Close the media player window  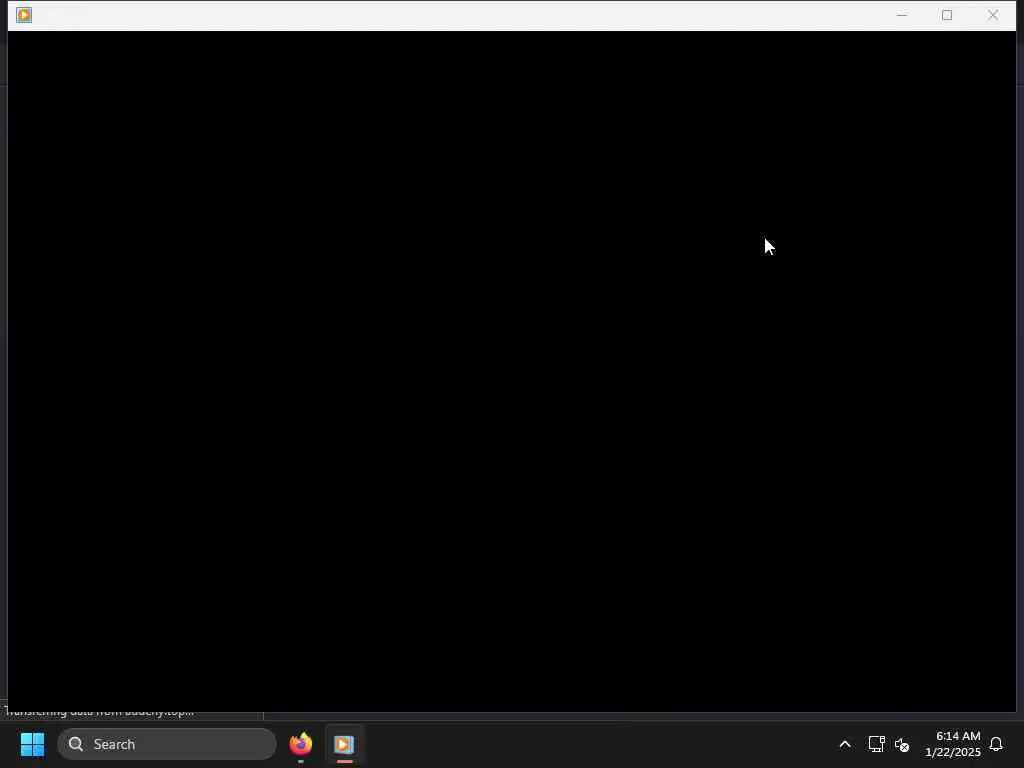pos(993,15)
